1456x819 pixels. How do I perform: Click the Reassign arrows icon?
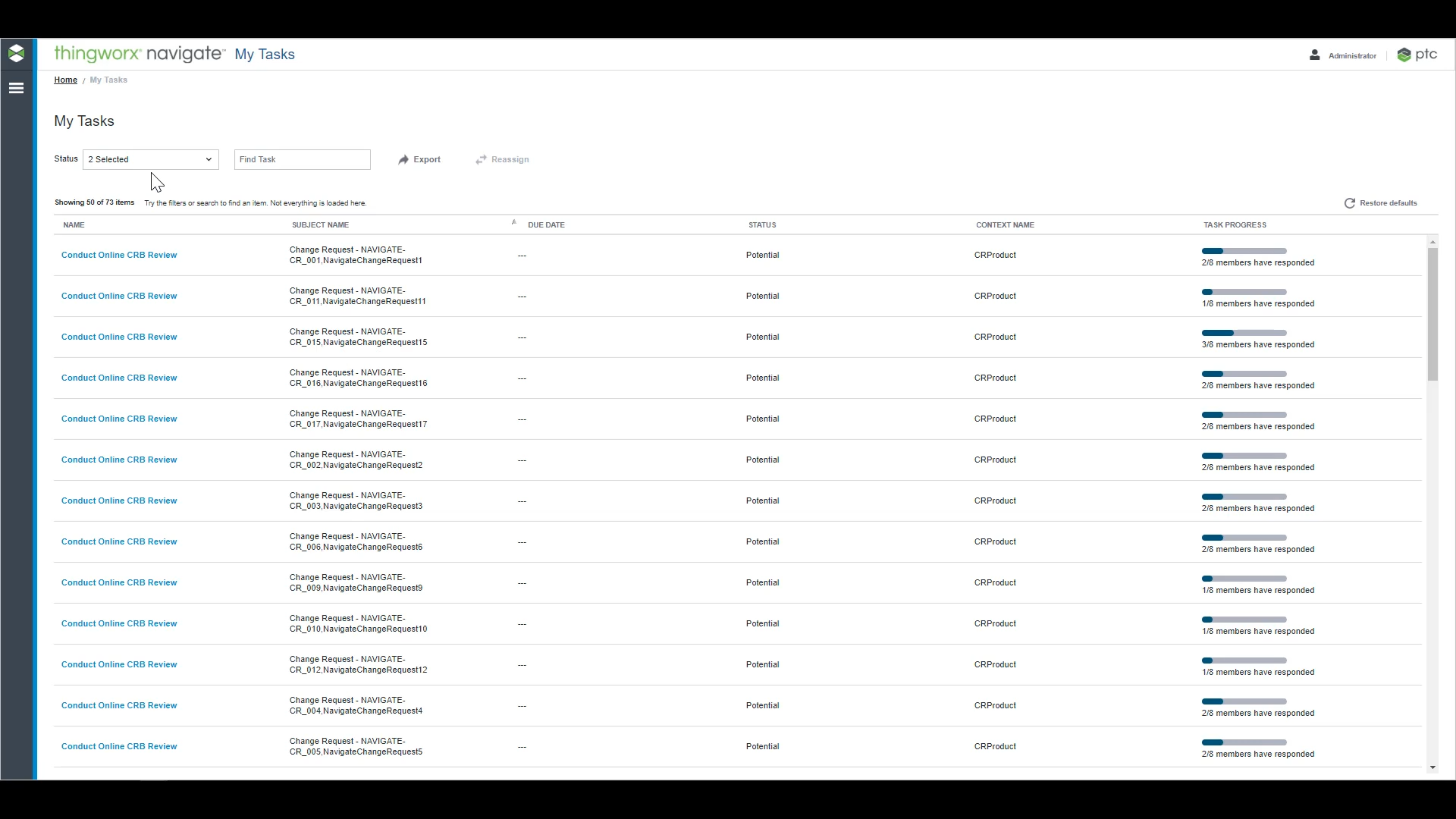[x=481, y=160]
